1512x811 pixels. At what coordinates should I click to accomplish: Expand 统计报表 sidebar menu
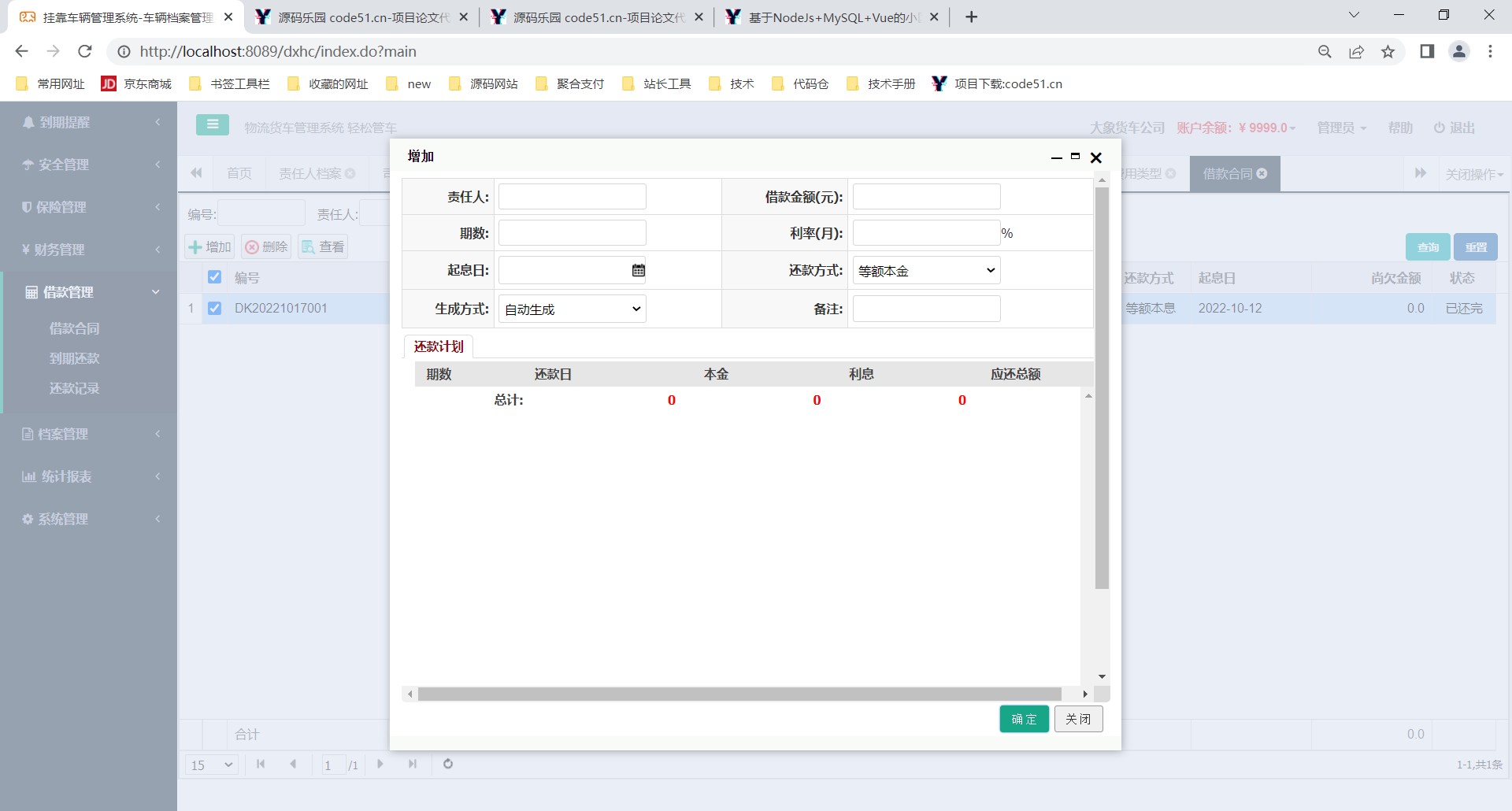tap(88, 476)
